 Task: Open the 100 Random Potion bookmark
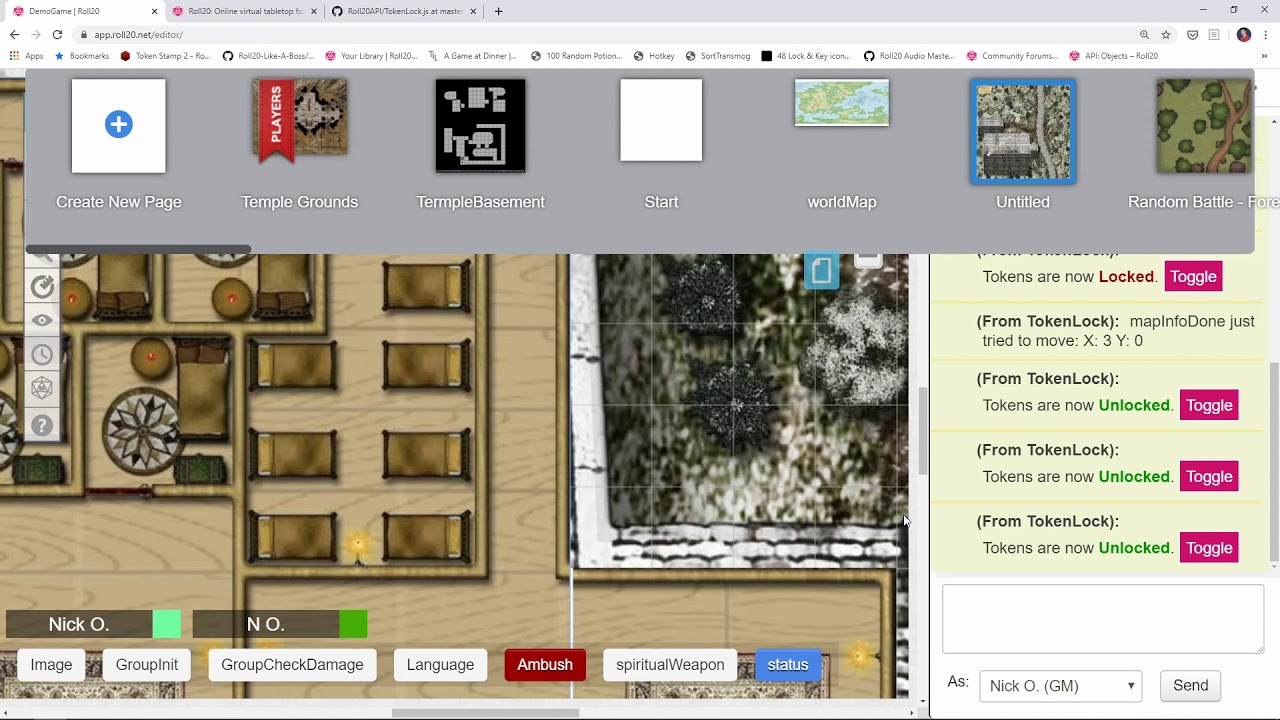(577, 56)
